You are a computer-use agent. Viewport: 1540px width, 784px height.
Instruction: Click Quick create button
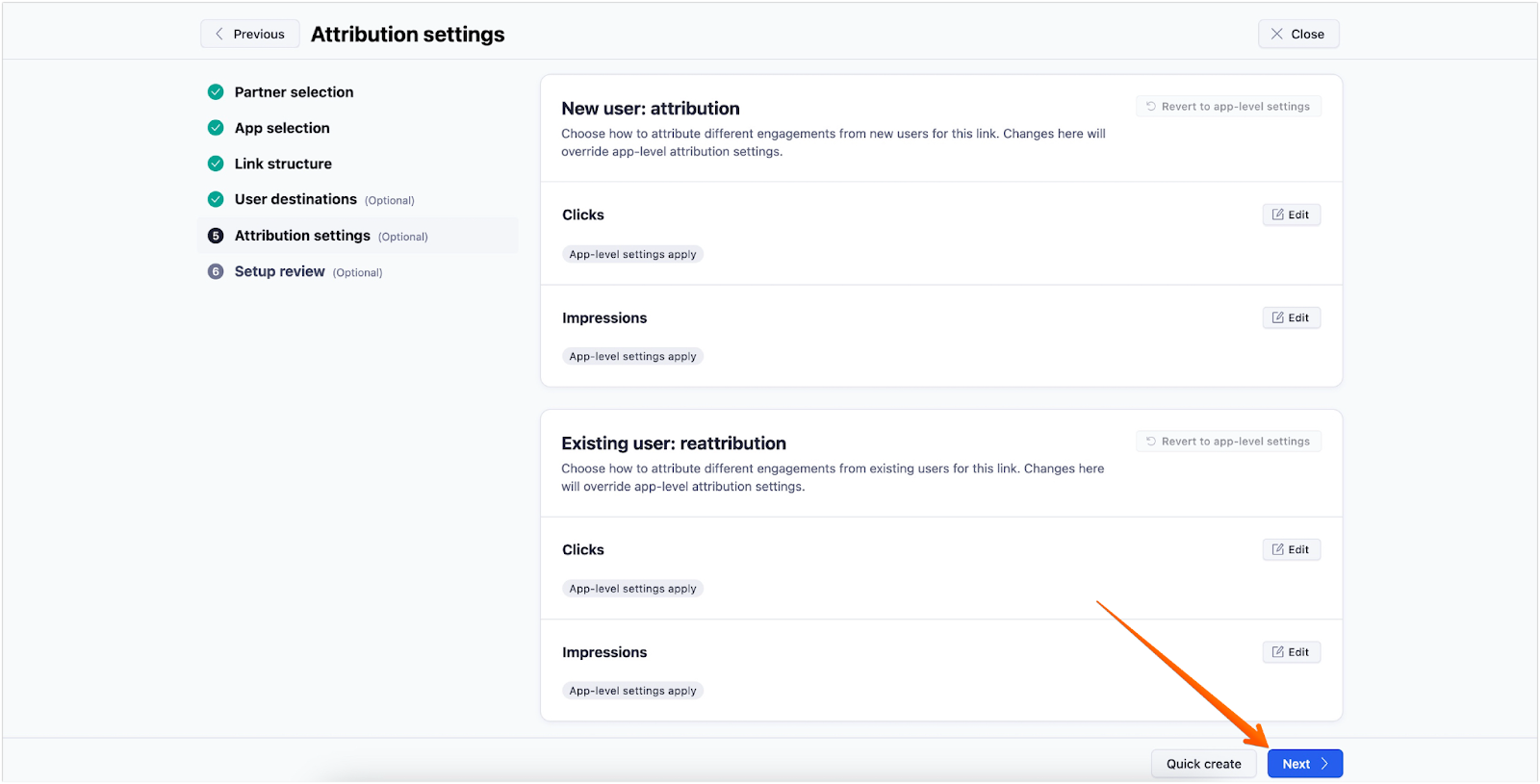(x=1203, y=764)
